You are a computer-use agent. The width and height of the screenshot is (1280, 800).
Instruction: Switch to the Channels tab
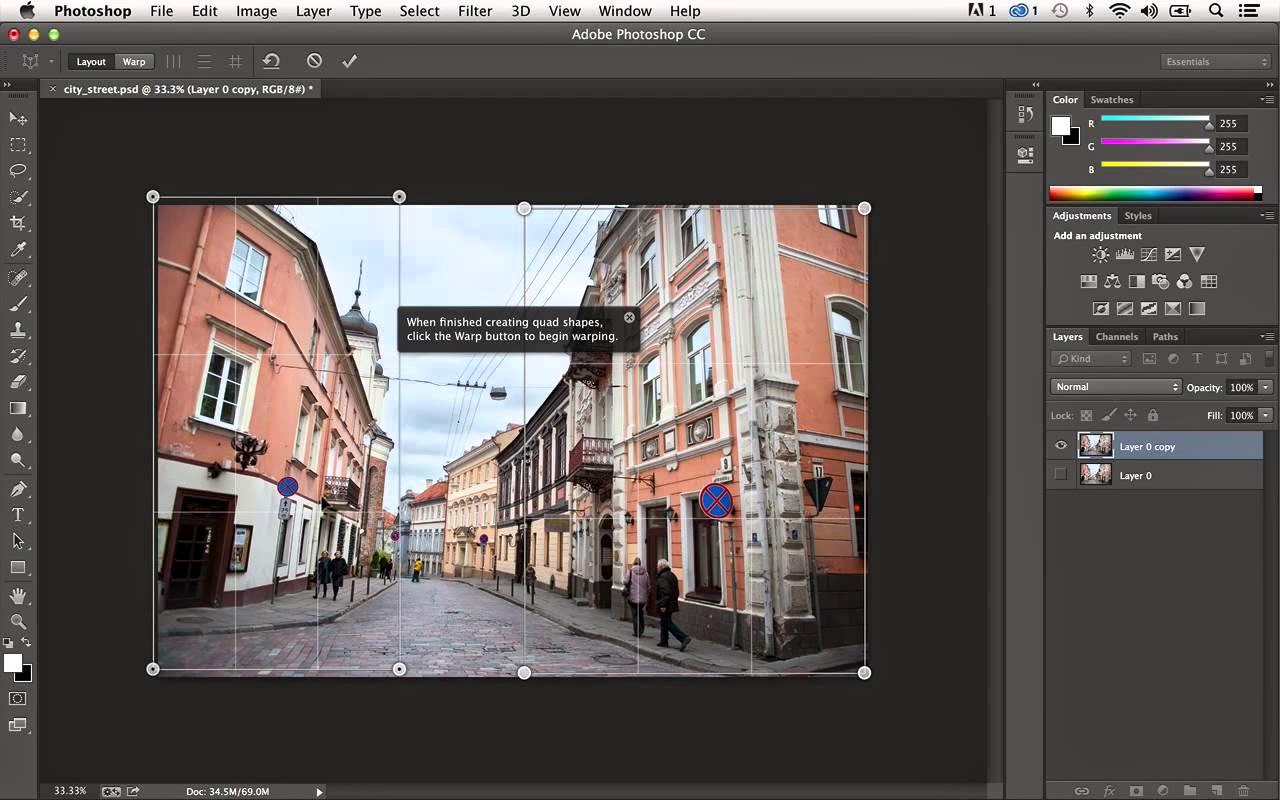point(1116,337)
